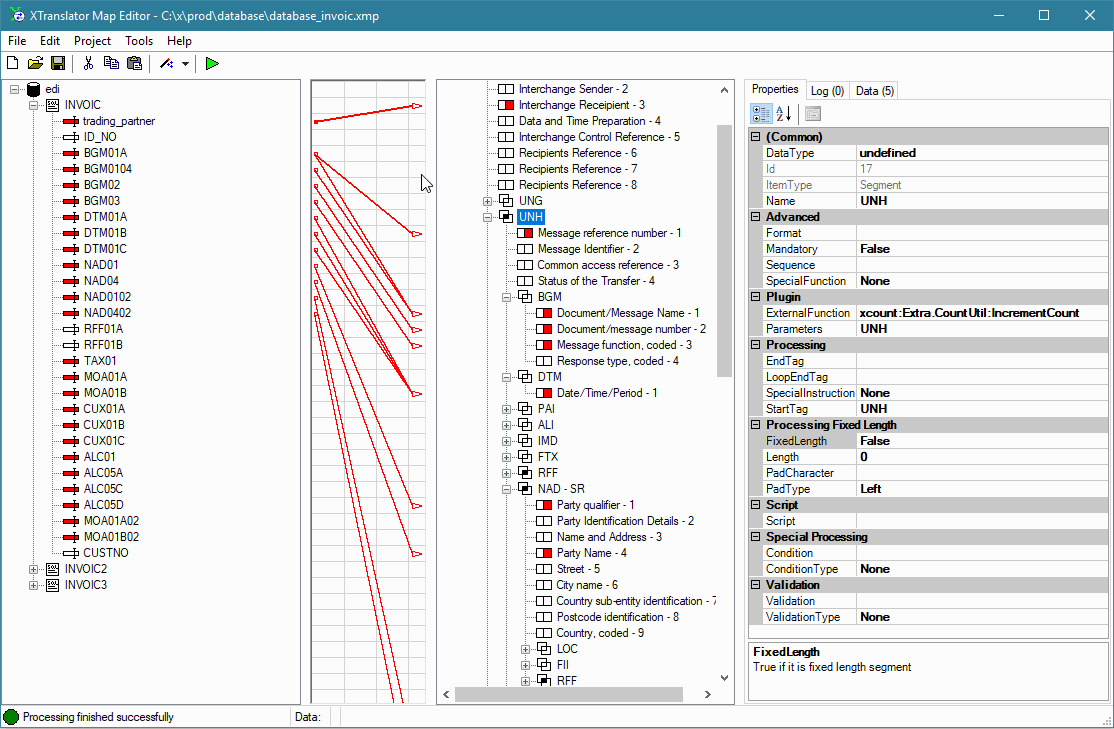
Task: Click the Message reference number element icon
Action: point(525,233)
